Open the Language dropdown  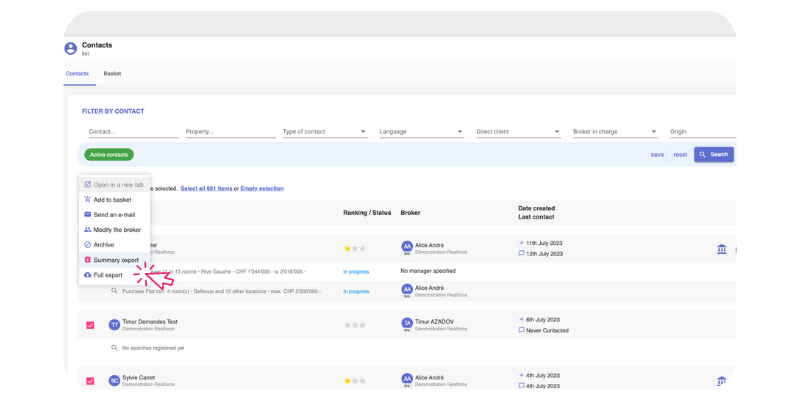(x=422, y=132)
